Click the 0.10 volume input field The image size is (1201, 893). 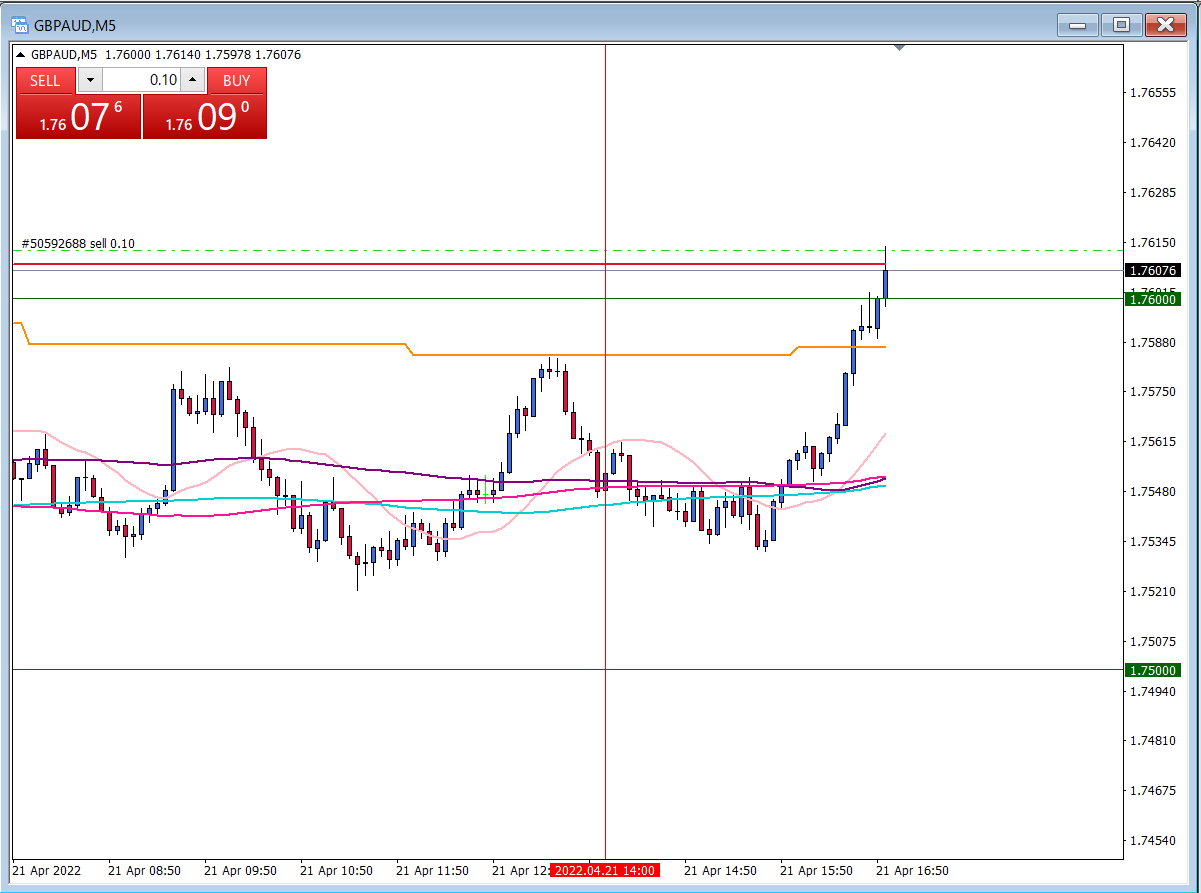click(x=142, y=81)
